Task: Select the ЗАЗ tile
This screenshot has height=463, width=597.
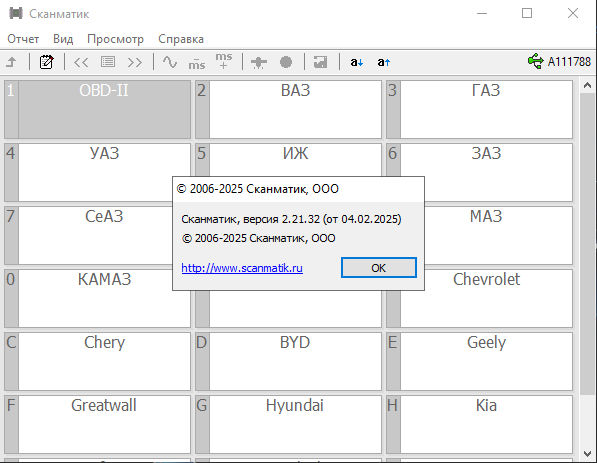Action: pyautogui.click(x=479, y=160)
